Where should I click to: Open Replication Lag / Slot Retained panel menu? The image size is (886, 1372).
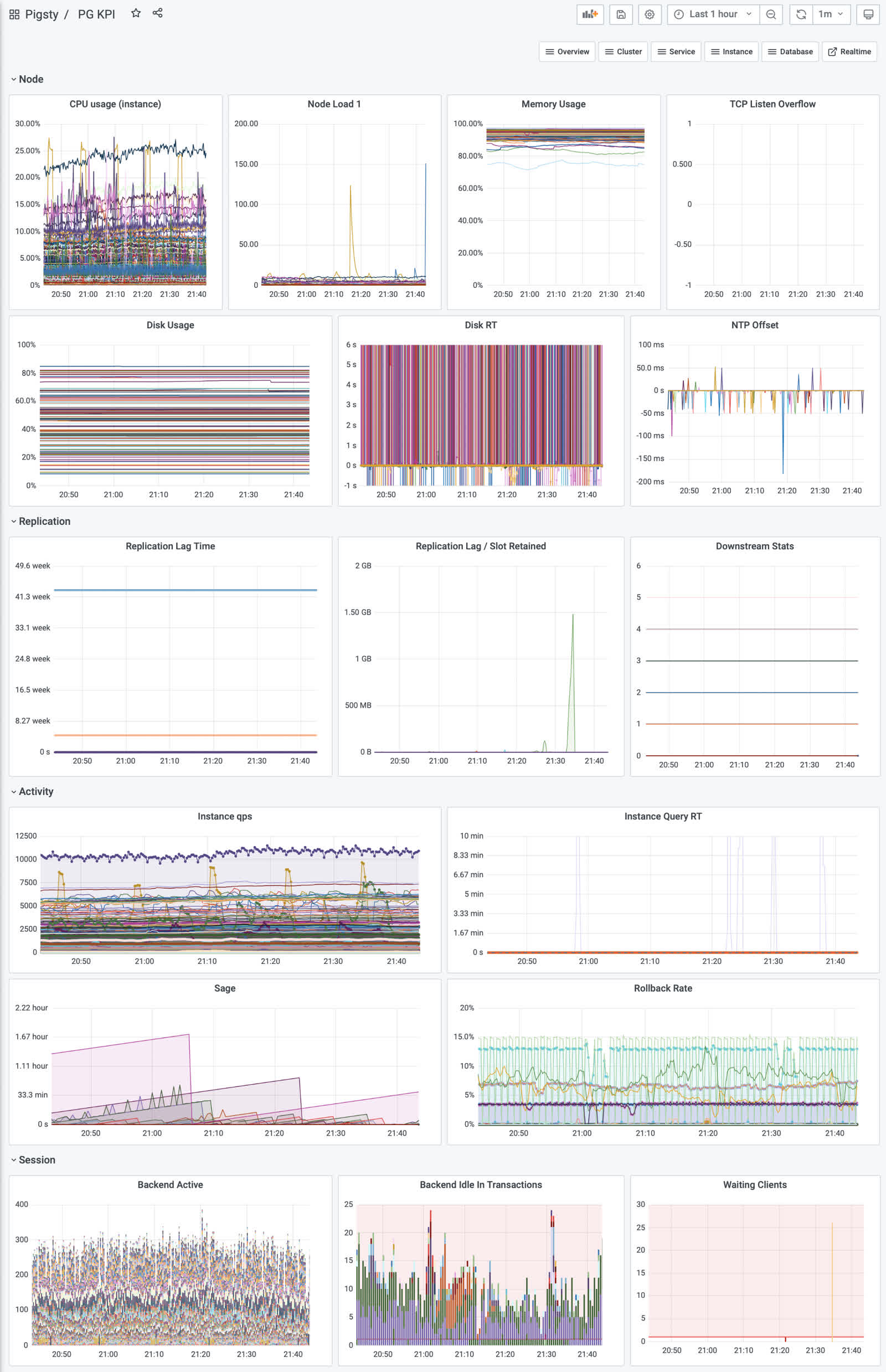481,546
